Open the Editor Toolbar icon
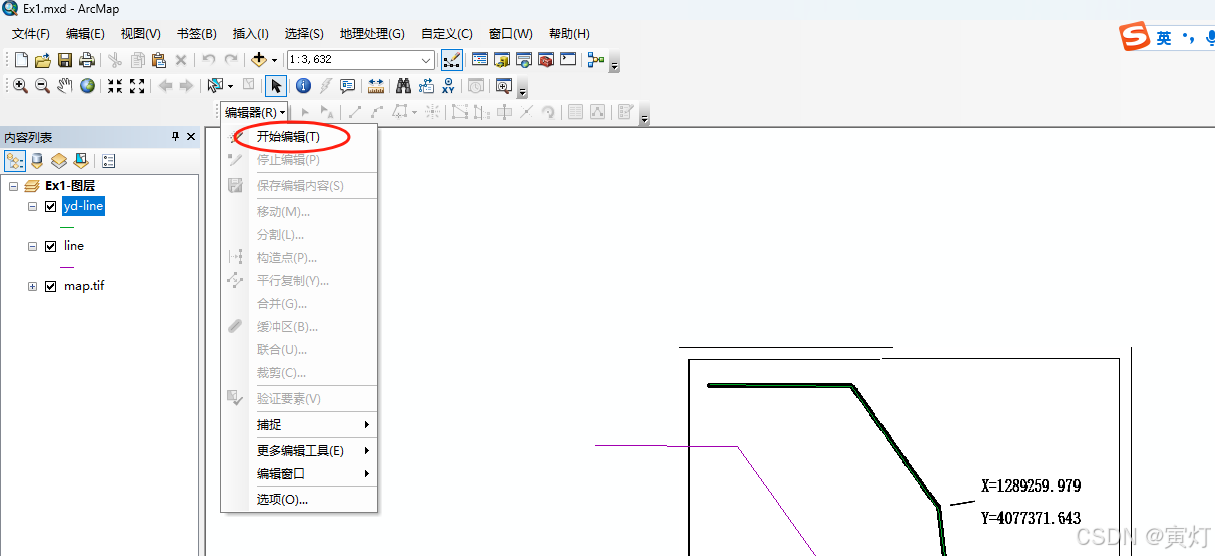The image size is (1215, 556). pos(452,60)
